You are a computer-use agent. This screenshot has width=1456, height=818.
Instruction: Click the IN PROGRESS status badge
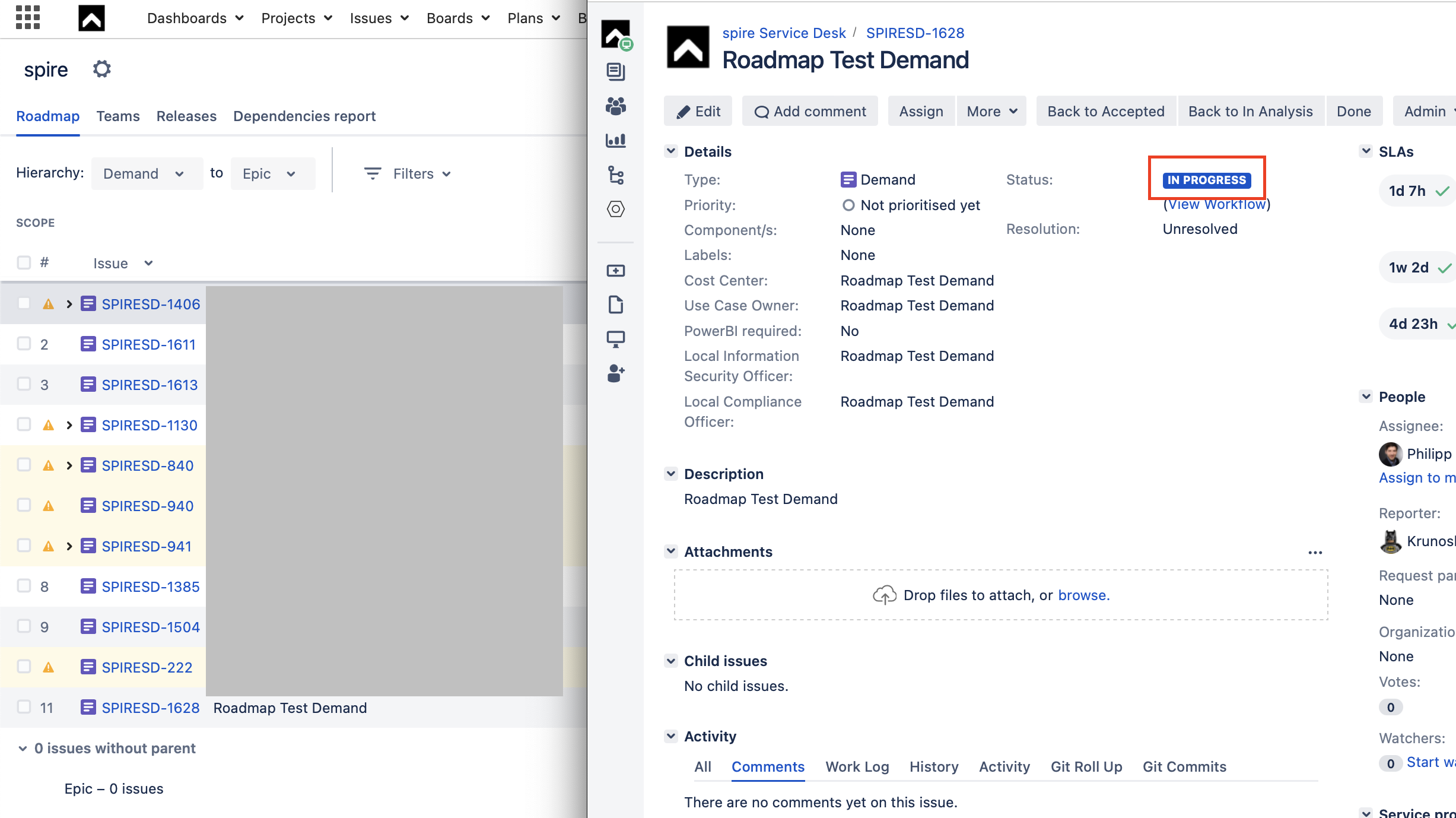tap(1207, 180)
